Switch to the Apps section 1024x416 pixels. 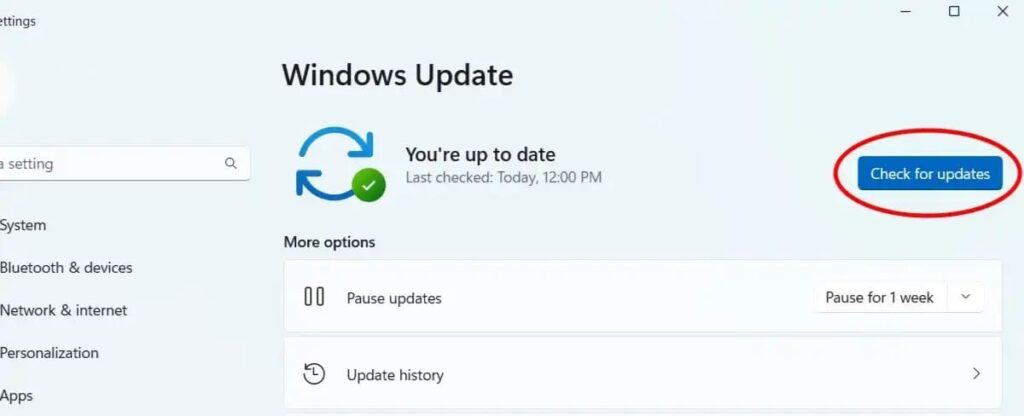(x=16, y=396)
